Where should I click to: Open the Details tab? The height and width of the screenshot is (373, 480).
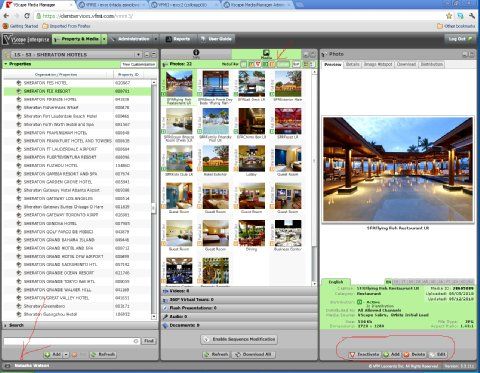coord(352,64)
